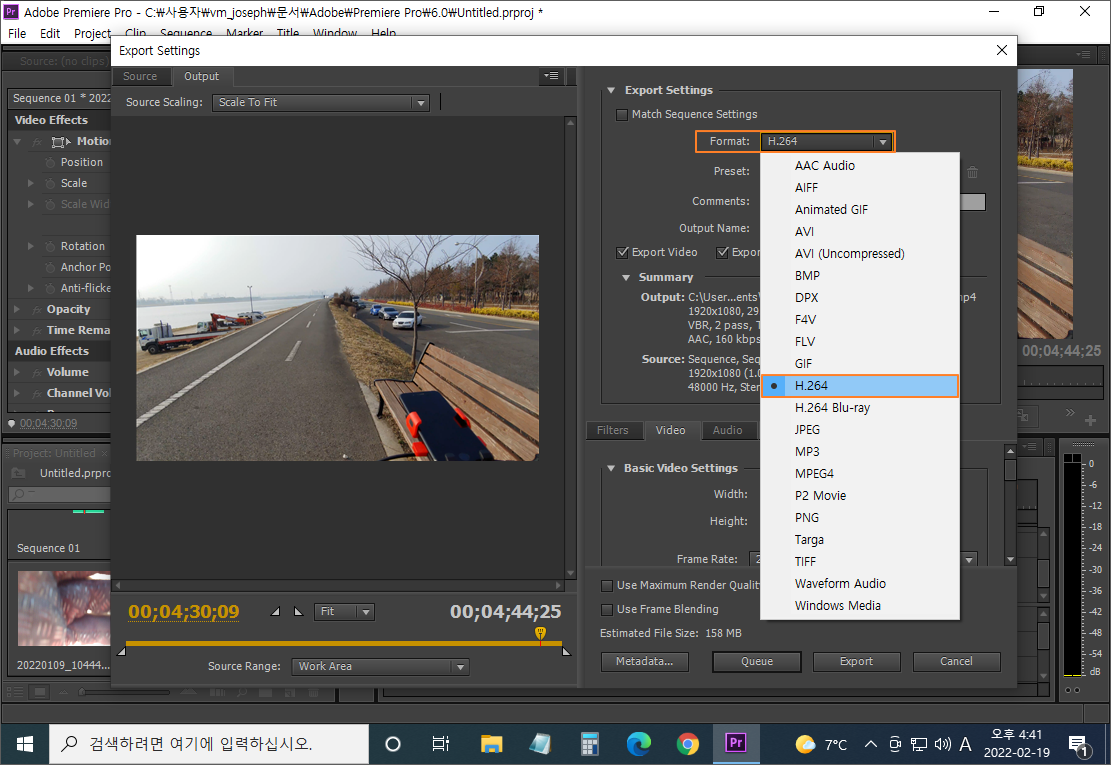Open the File menu

click(17, 33)
